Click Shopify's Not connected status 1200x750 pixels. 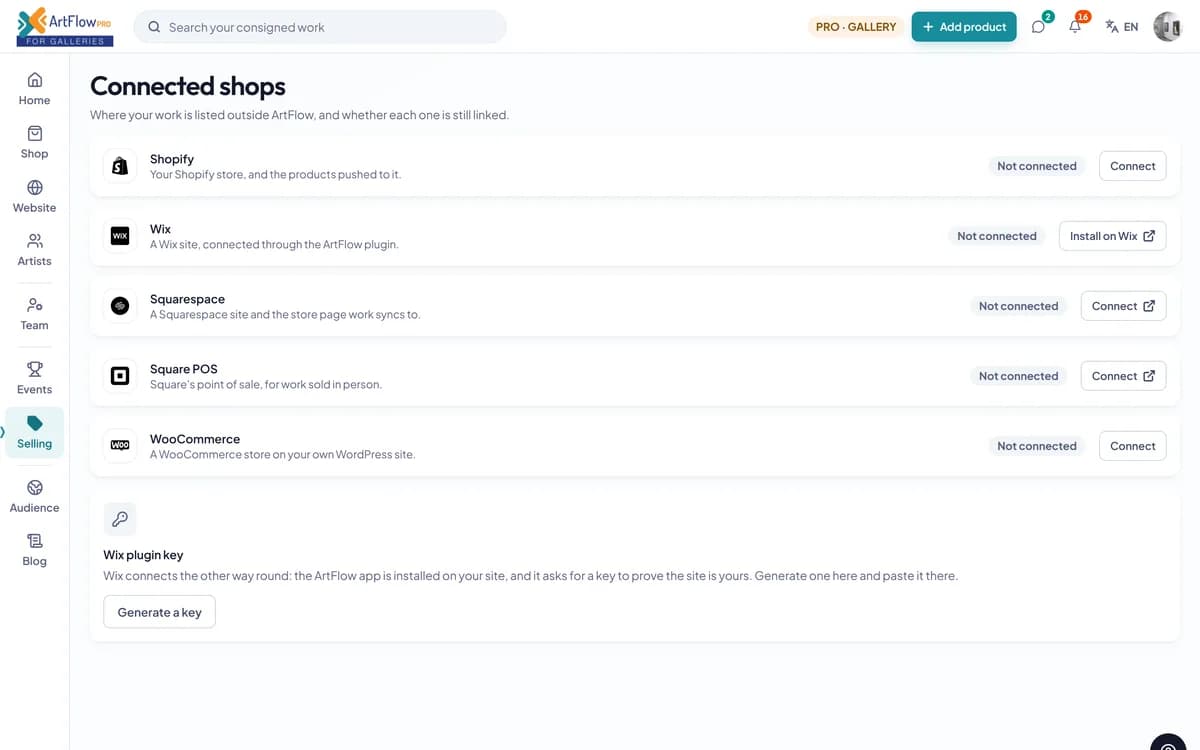point(1037,166)
